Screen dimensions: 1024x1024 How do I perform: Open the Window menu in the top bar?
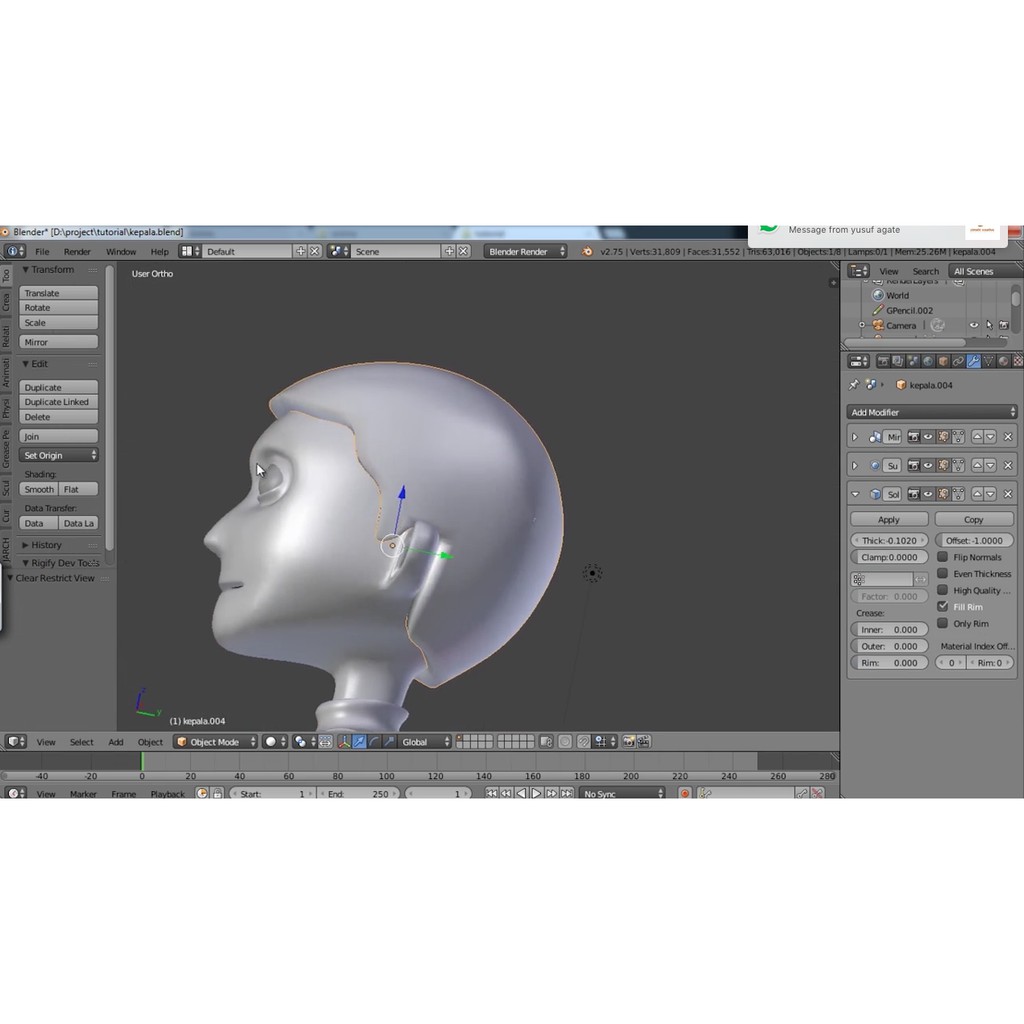coord(121,252)
